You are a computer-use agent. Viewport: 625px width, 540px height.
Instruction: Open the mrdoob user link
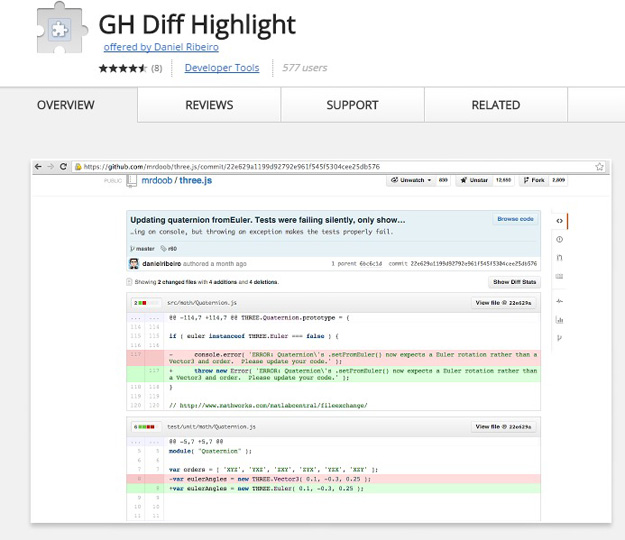point(157,181)
